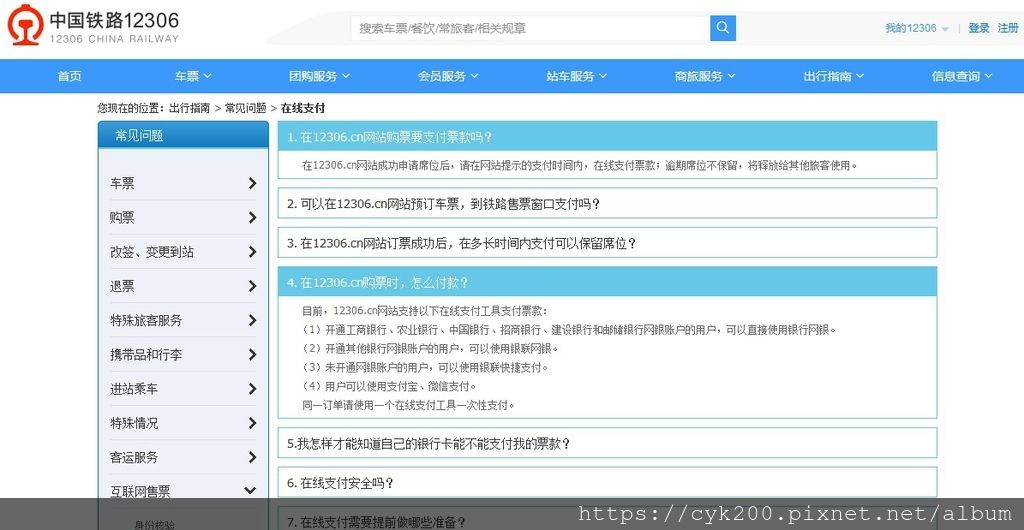Expand question 3 about seat reservation time

[607, 243]
